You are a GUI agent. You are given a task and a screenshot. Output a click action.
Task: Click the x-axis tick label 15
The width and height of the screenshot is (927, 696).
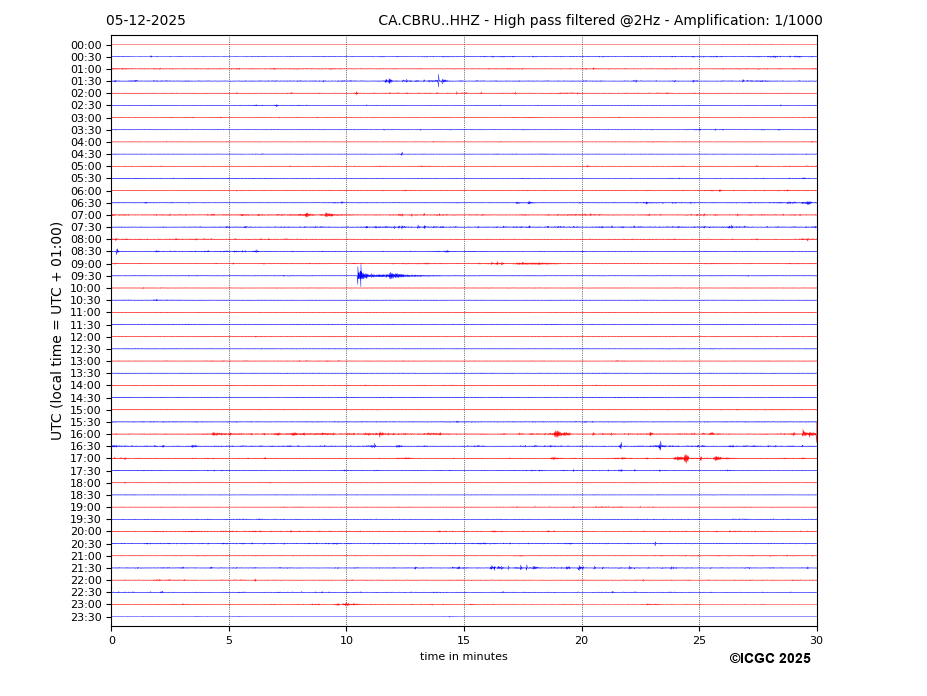pos(464,640)
